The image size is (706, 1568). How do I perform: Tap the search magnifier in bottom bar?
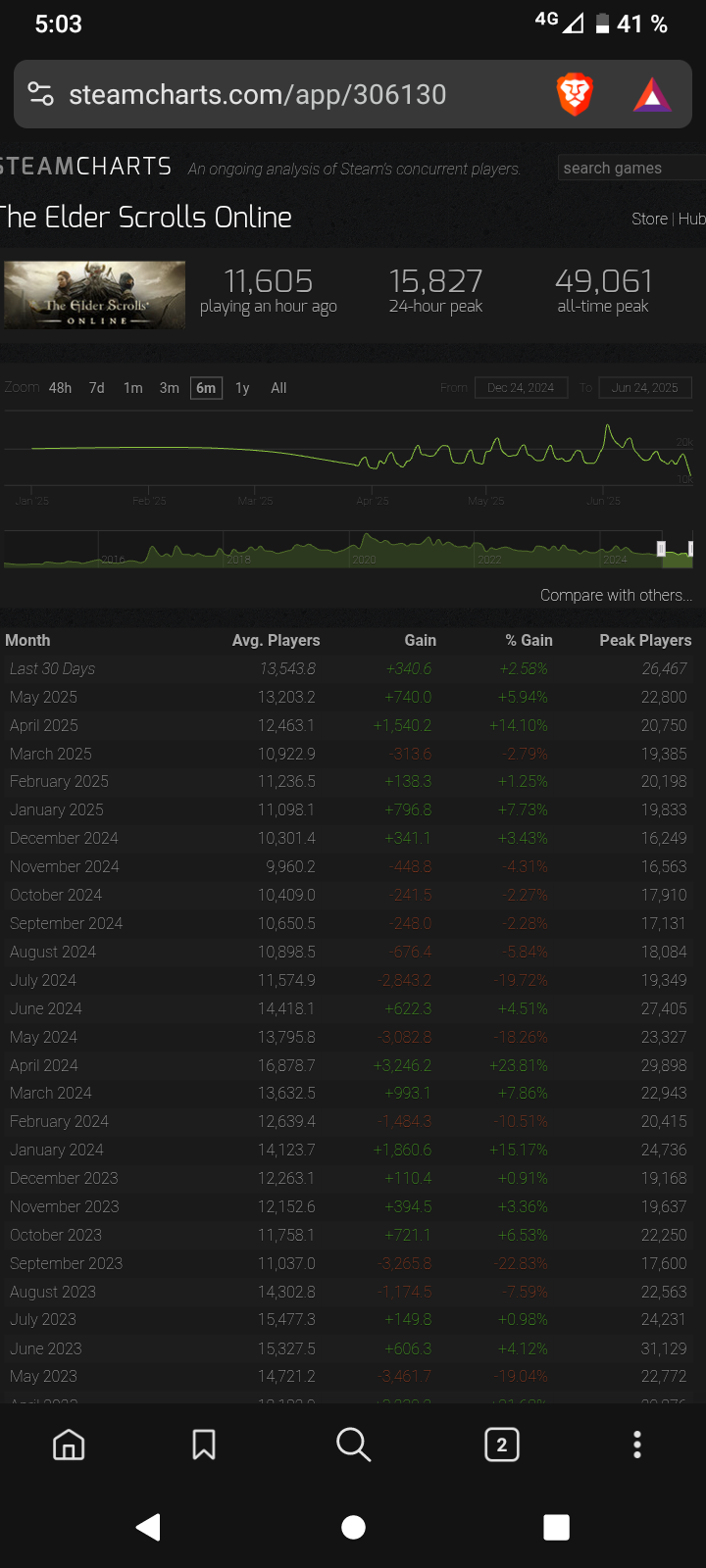pyautogui.click(x=353, y=1445)
